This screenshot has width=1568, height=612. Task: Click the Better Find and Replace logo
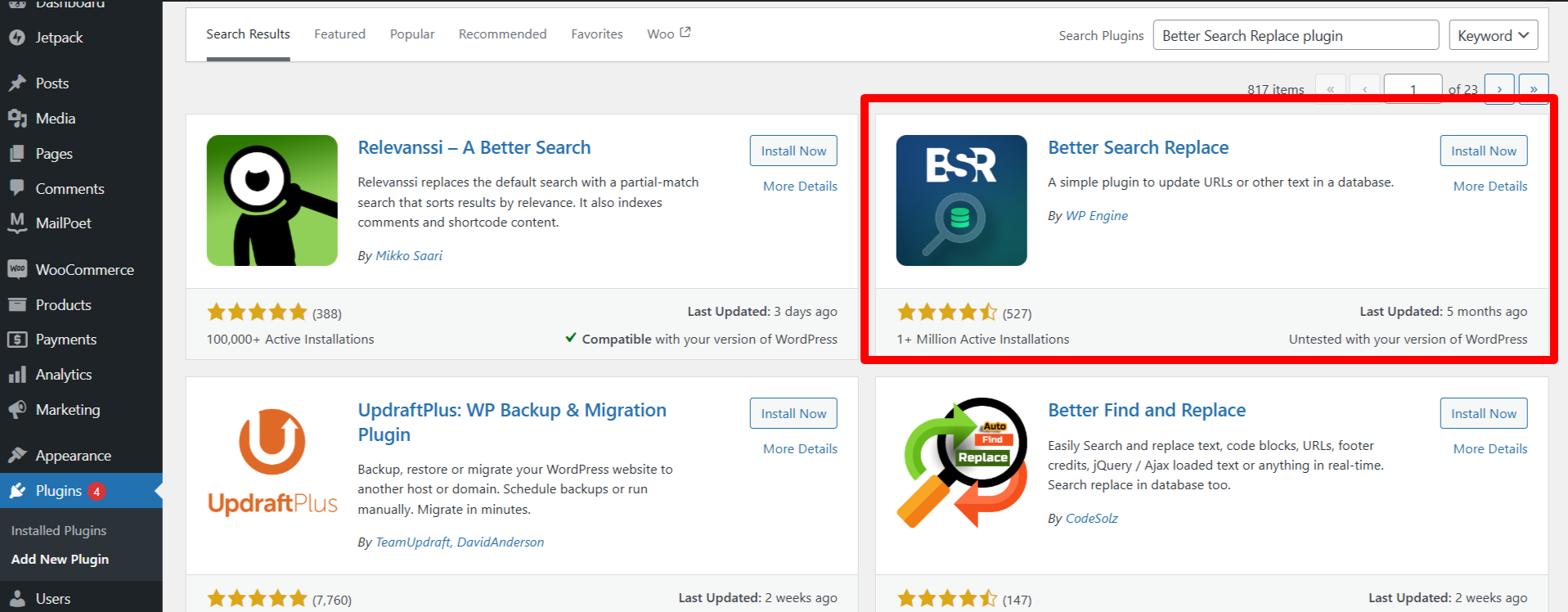coord(961,463)
